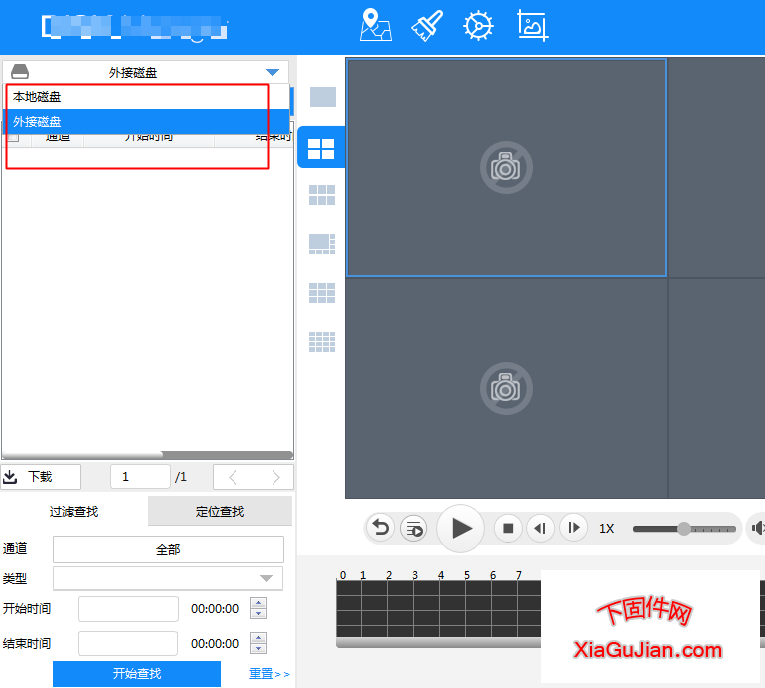
Task: Select the bottom-left video window
Action: pyautogui.click(x=506, y=388)
